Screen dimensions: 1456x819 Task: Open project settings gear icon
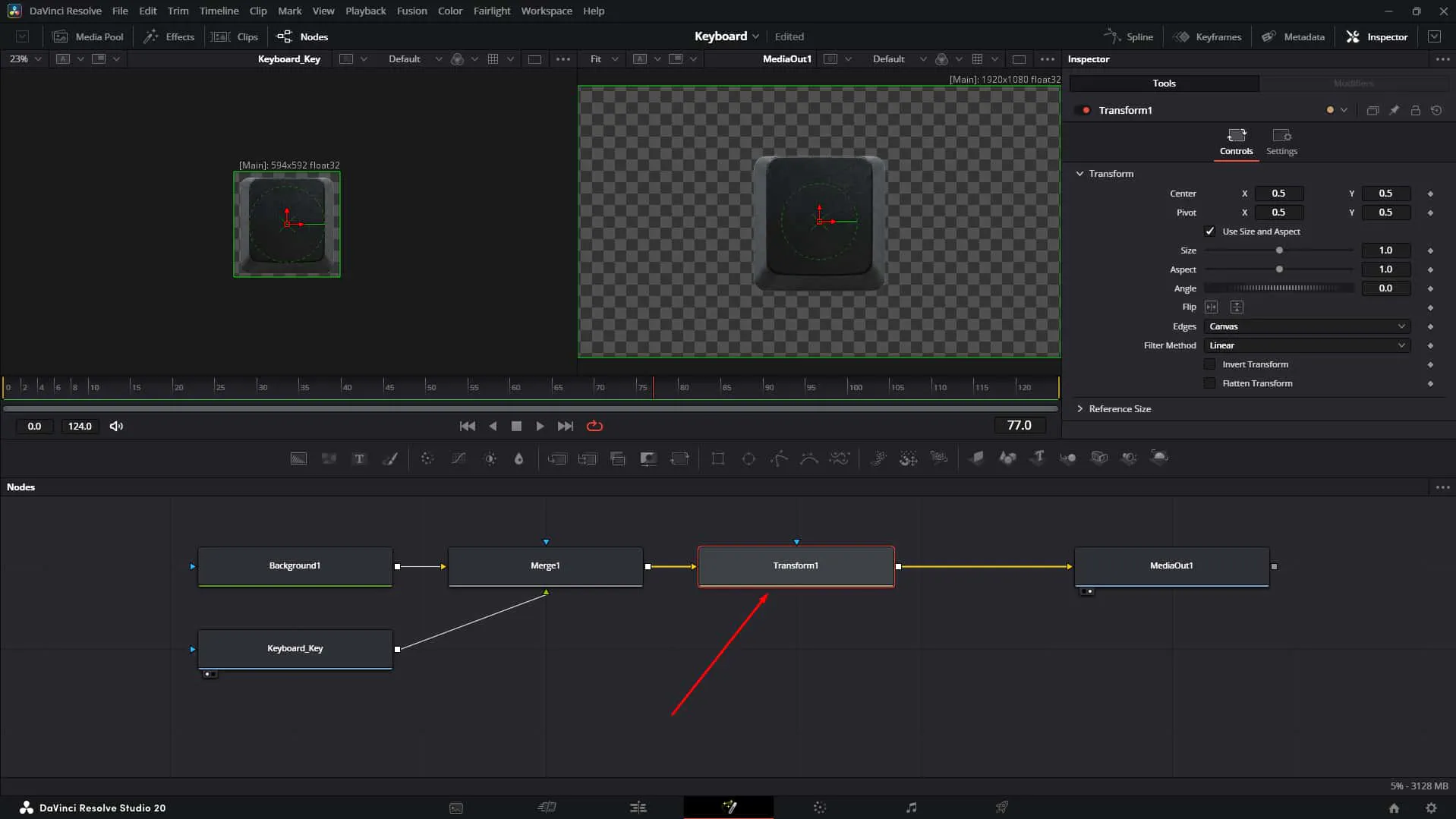(1431, 808)
